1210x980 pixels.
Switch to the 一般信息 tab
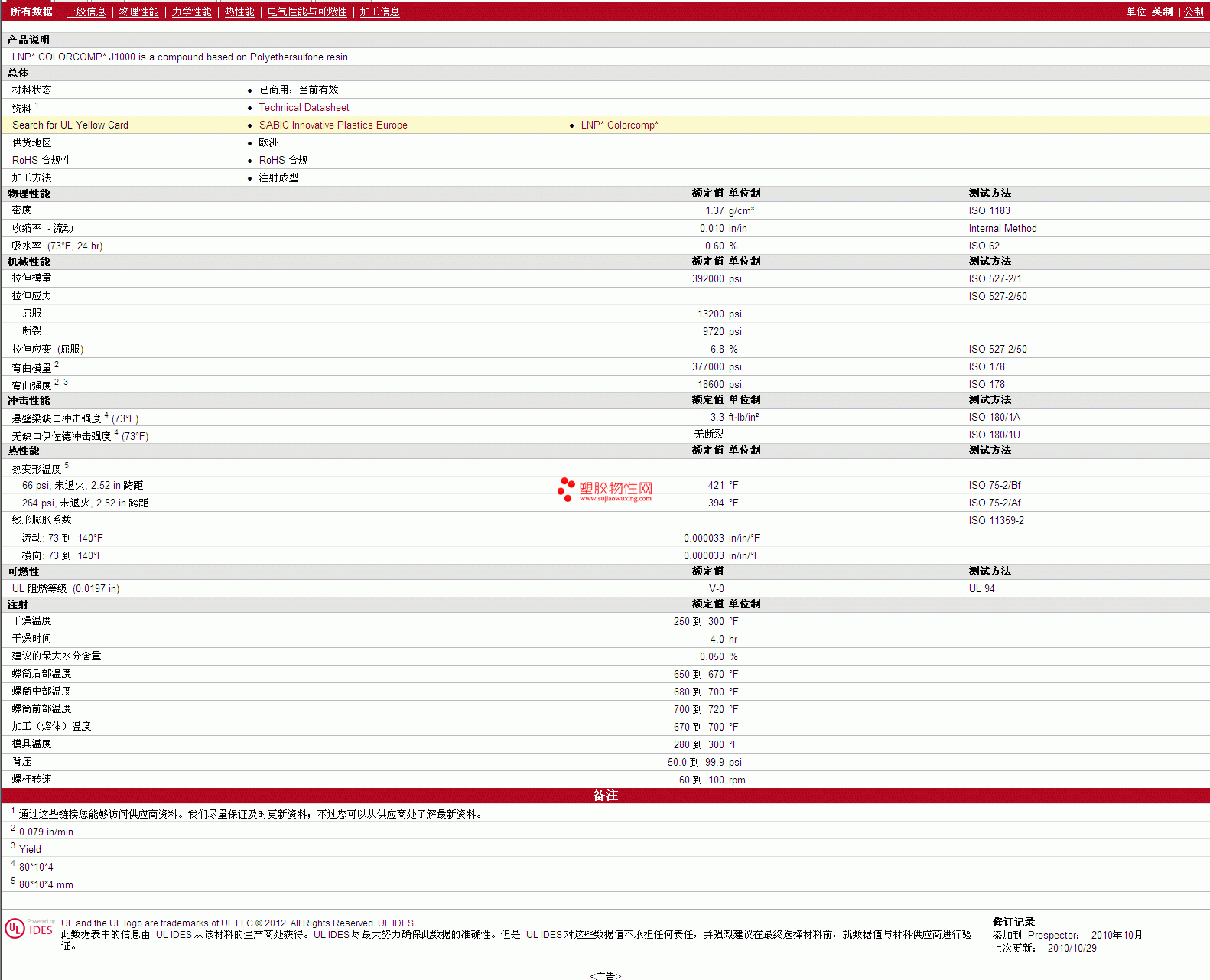pyautogui.click(x=86, y=11)
